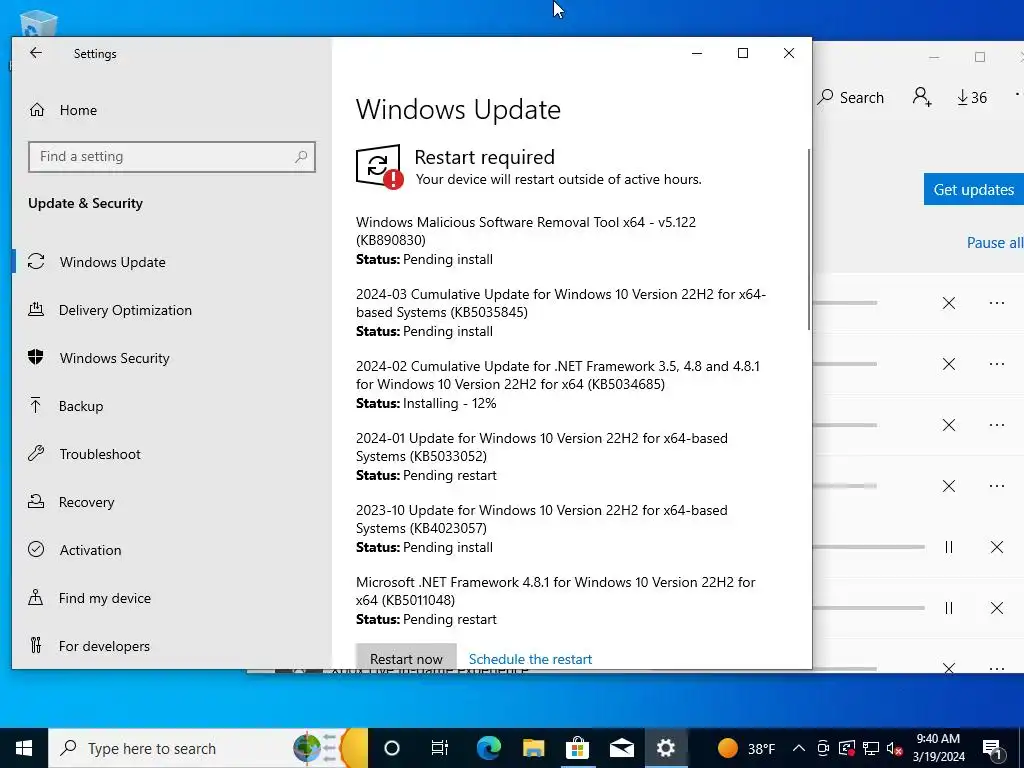Click the Find a setting search field
Viewport: 1024px width, 768px height.
[172, 157]
